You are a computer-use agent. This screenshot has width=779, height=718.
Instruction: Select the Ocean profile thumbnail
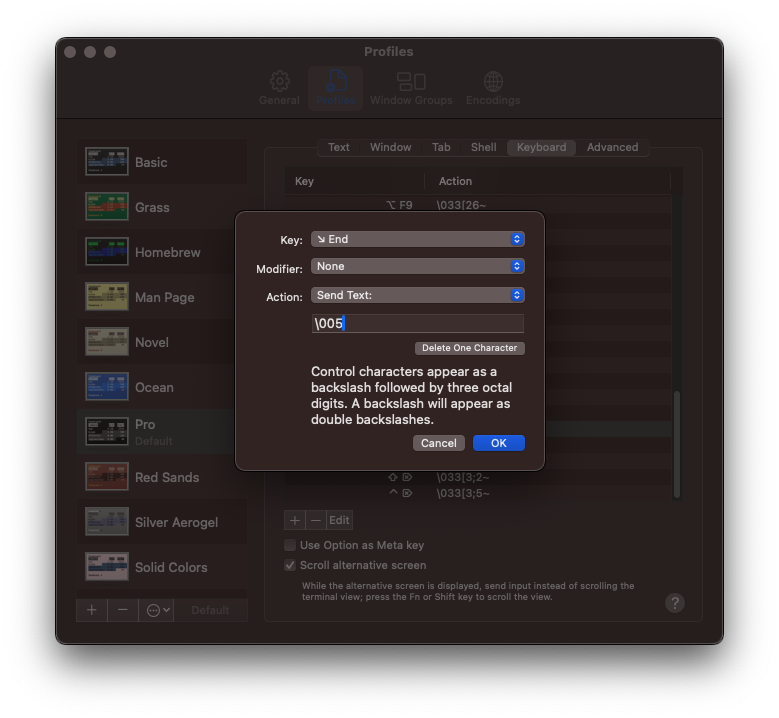(x=107, y=387)
